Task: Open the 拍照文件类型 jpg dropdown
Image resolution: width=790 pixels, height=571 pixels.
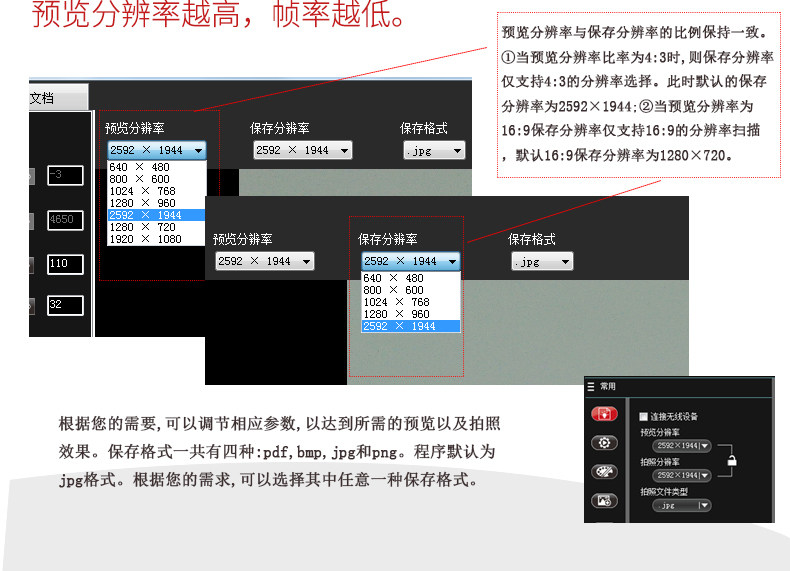Action: tap(681, 505)
